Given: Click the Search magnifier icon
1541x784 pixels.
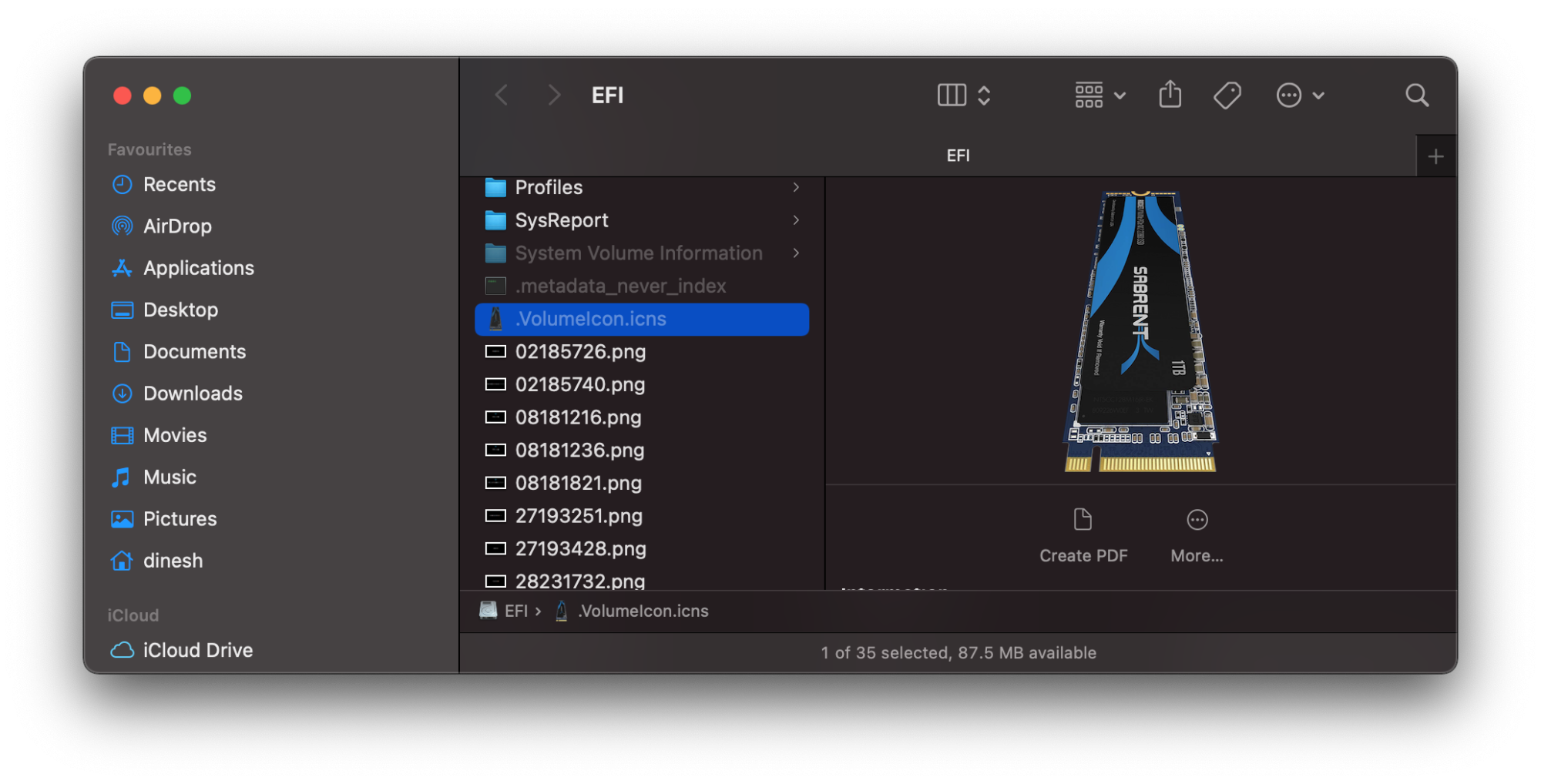Looking at the screenshot, I should pyautogui.click(x=1416, y=95).
